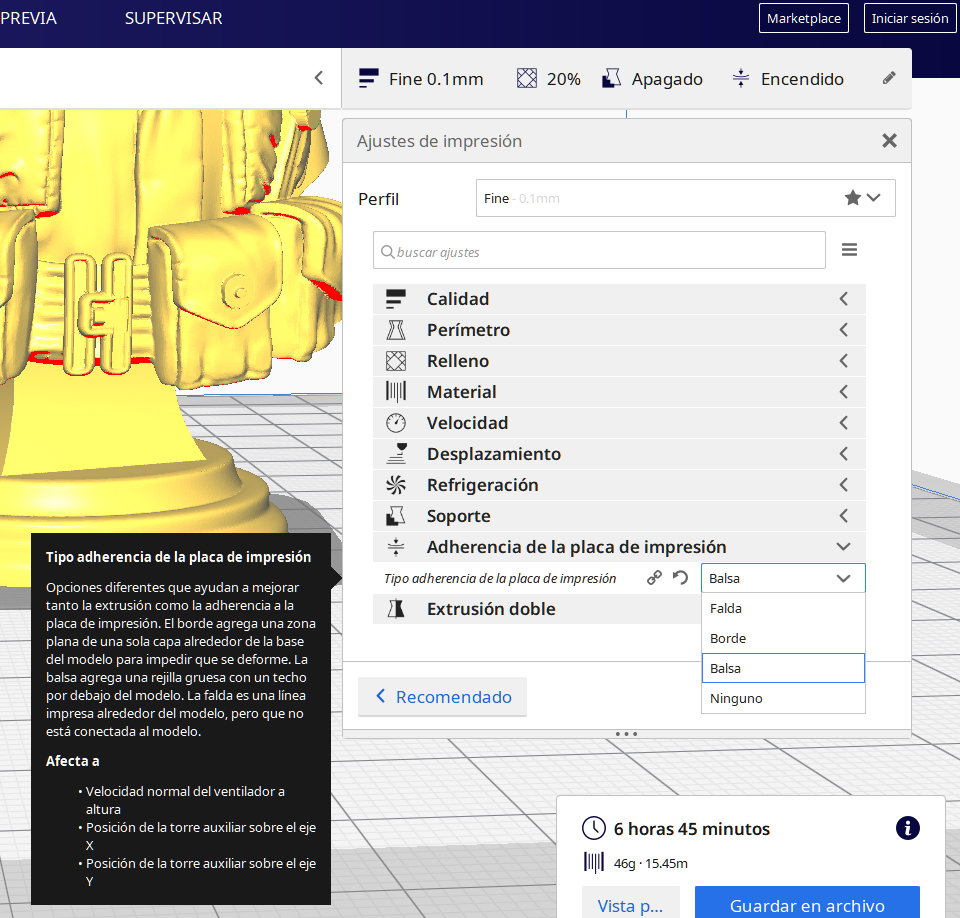Click the Calidad layers icon
The image size is (960, 918).
click(396, 299)
